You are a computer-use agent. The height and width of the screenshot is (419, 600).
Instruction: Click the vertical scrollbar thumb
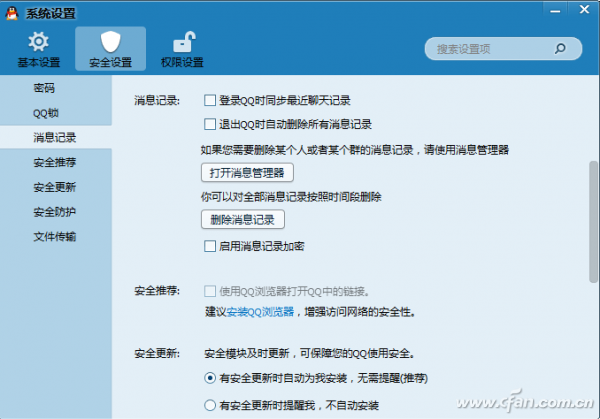(593, 222)
